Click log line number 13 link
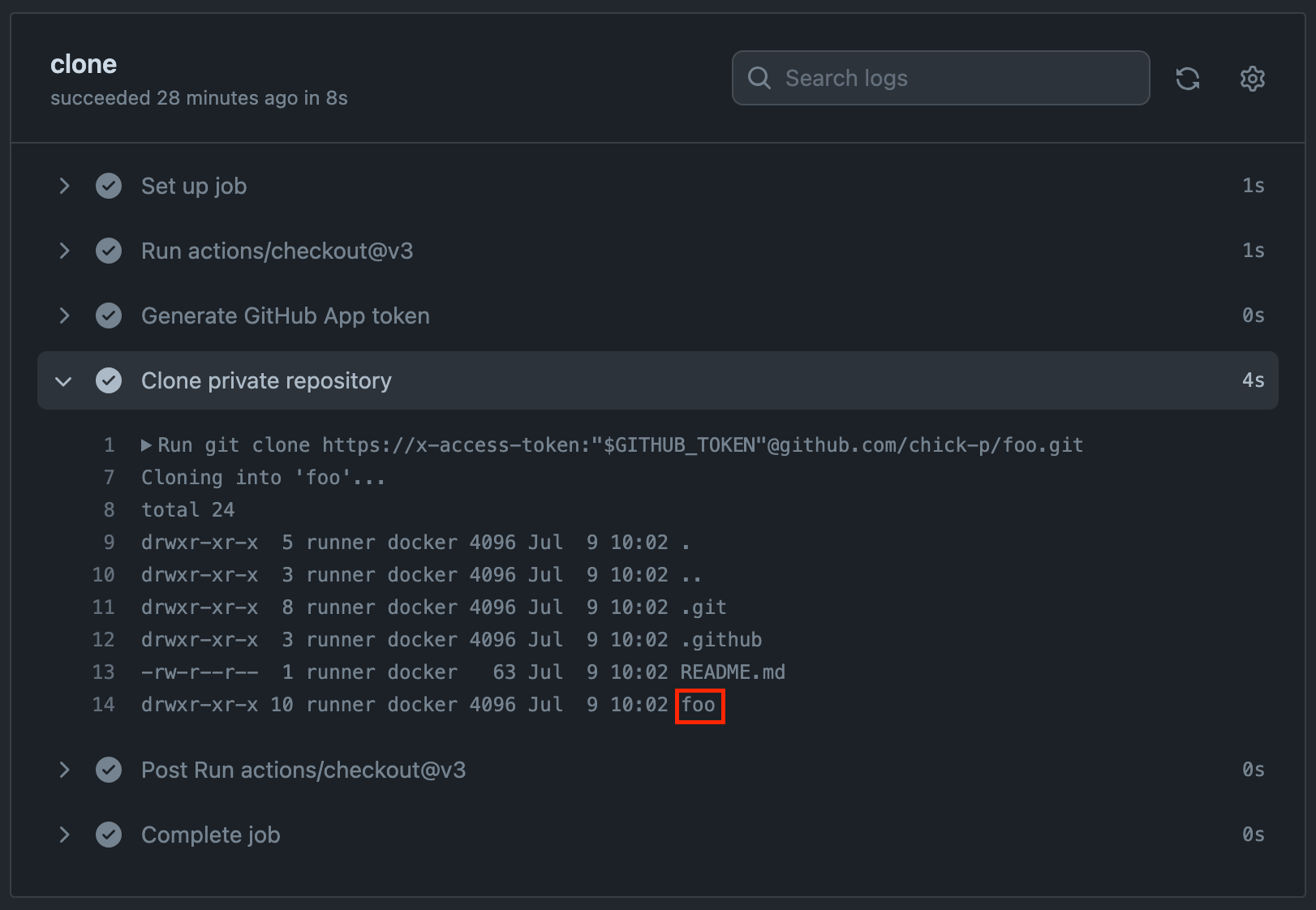This screenshot has height=910, width=1316. pos(104,672)
